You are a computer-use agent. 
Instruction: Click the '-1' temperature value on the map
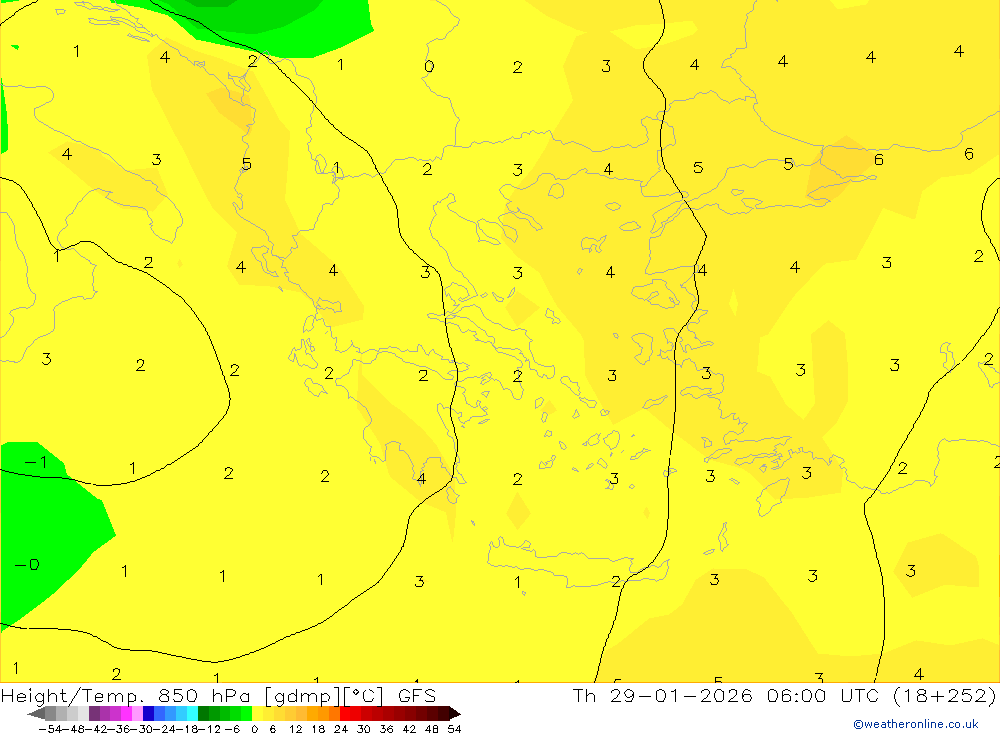[x=36, y=461]
